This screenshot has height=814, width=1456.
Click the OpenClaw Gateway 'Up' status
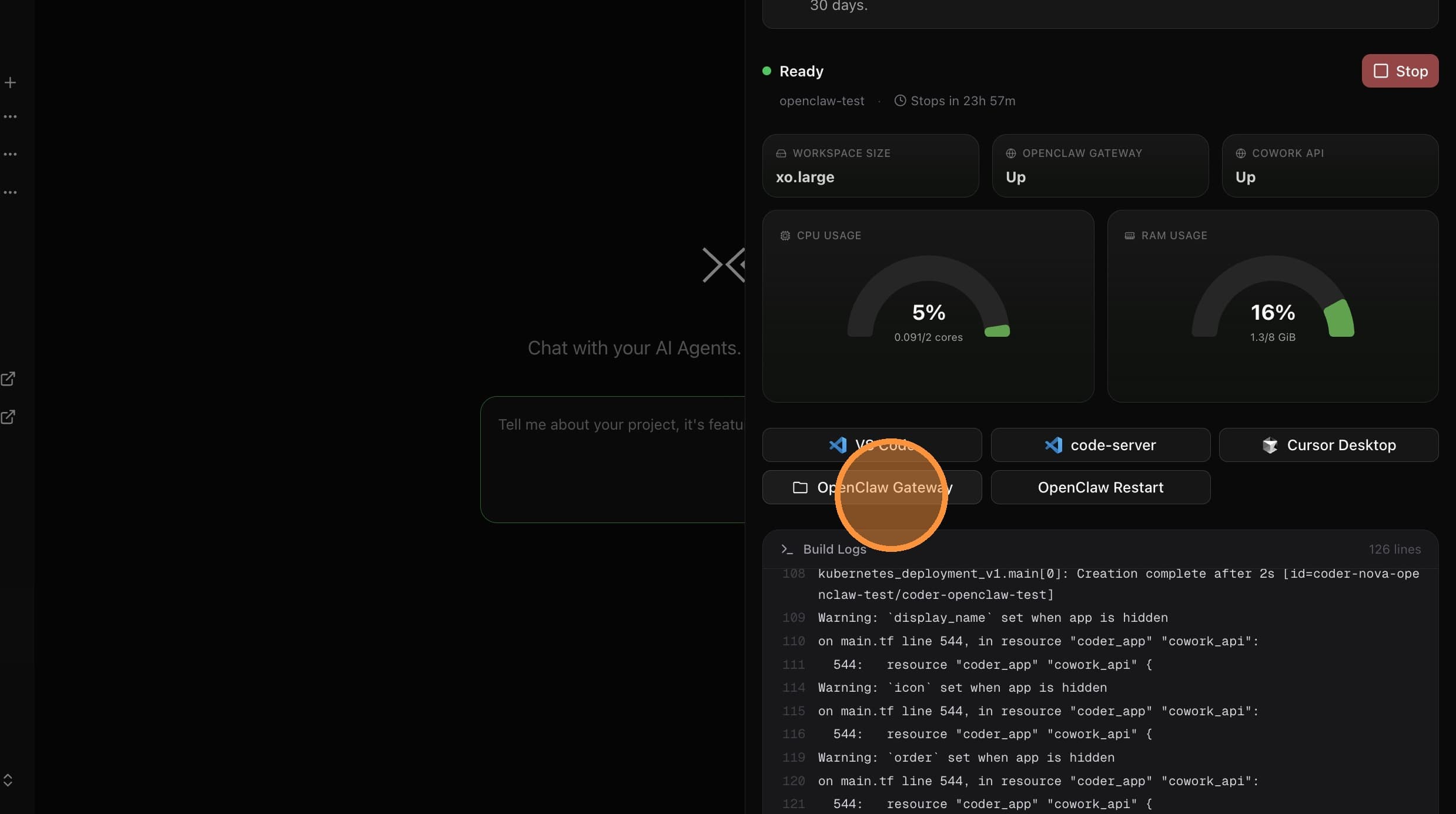pyautogui.click(x=1016, y=177)
